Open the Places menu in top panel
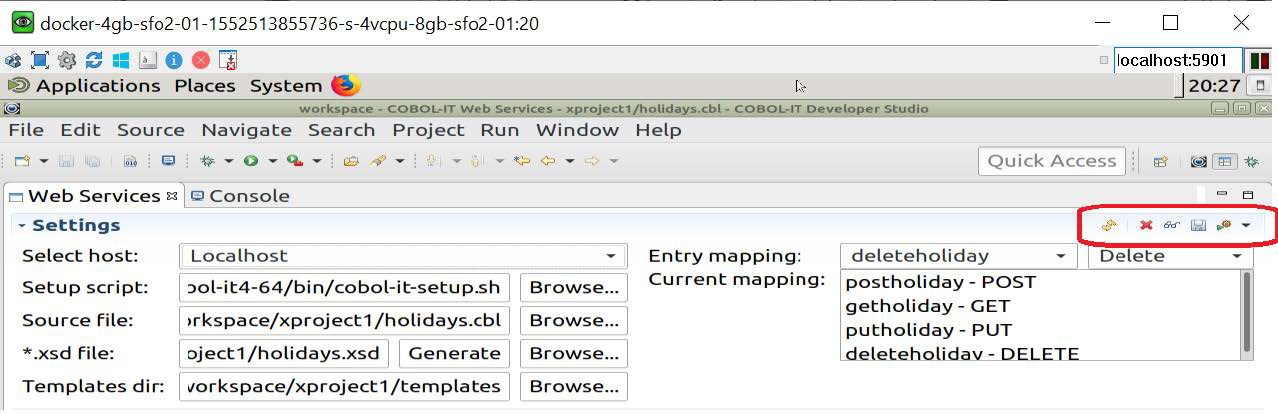1278x414 pixels. click(205, 86)
